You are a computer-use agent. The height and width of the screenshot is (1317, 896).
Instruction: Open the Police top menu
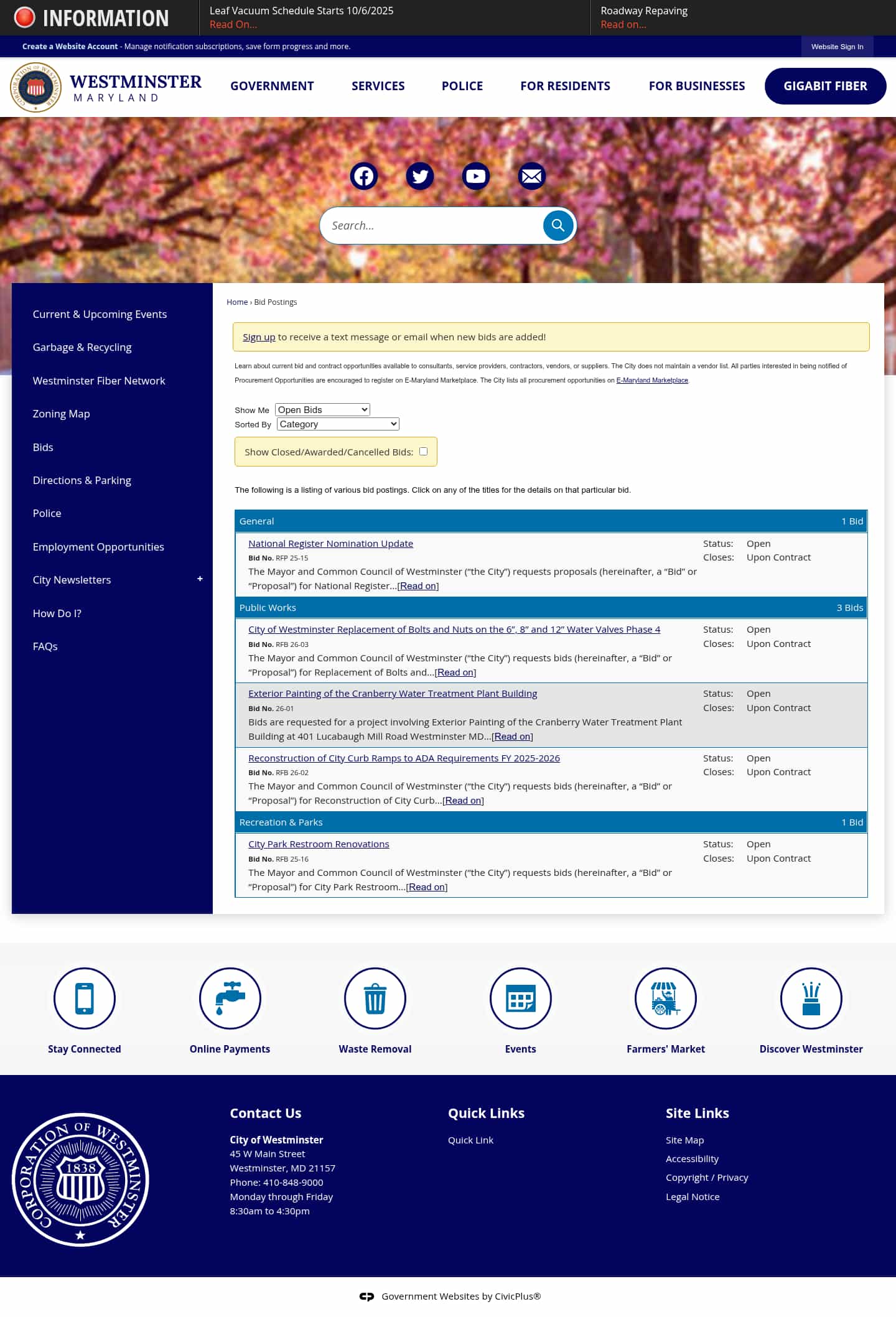pos(462,86)
